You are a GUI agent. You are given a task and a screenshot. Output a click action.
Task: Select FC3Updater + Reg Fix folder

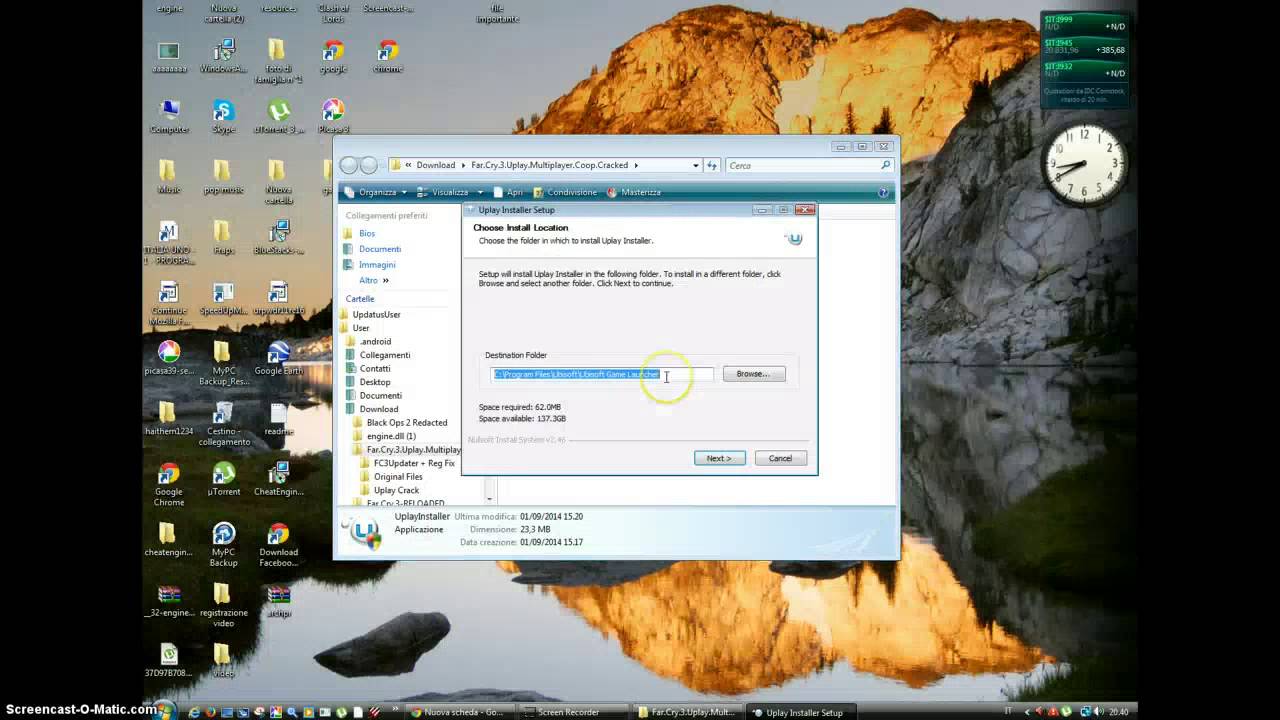413,463
